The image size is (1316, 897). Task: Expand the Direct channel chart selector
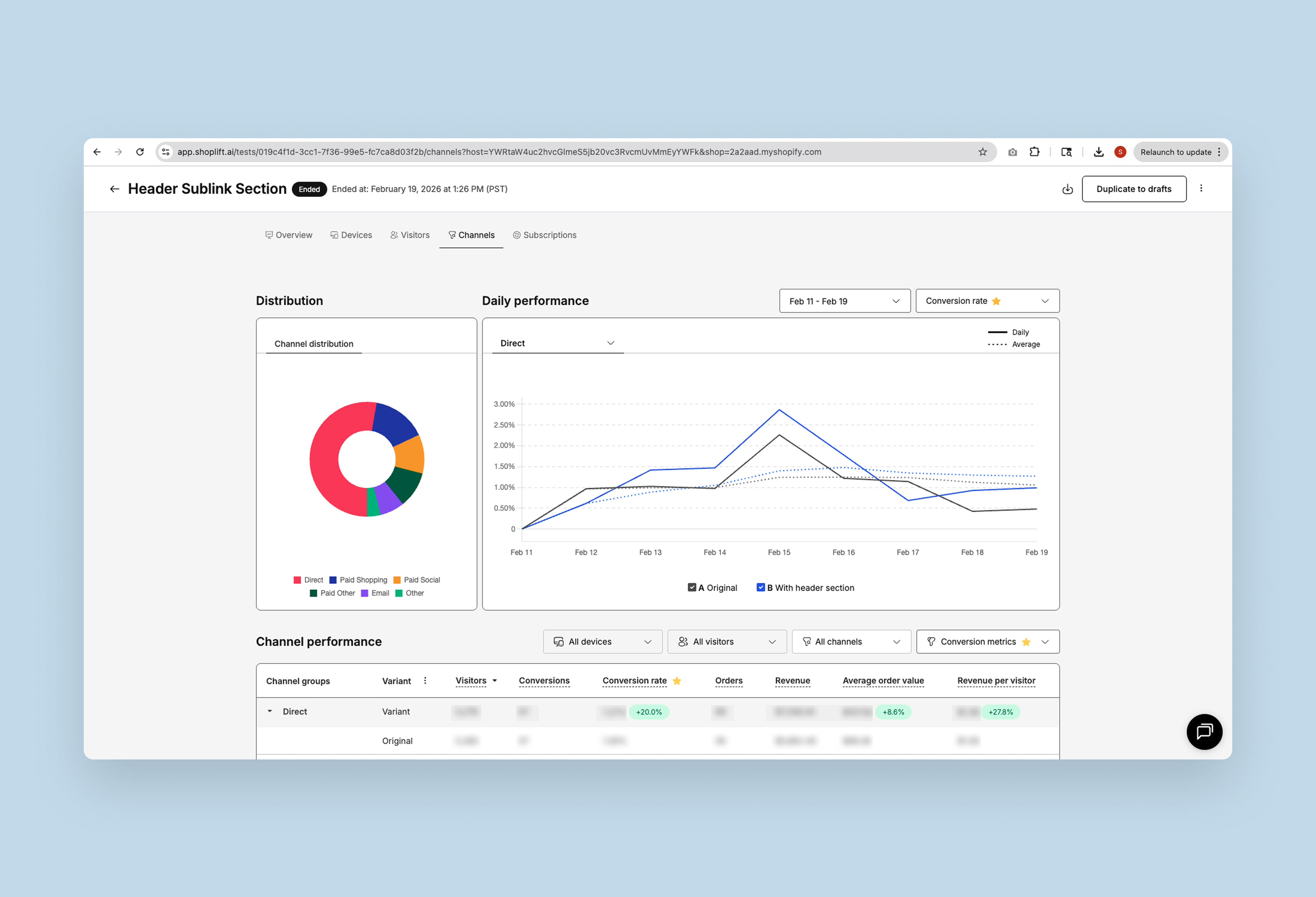coord(557,343)
